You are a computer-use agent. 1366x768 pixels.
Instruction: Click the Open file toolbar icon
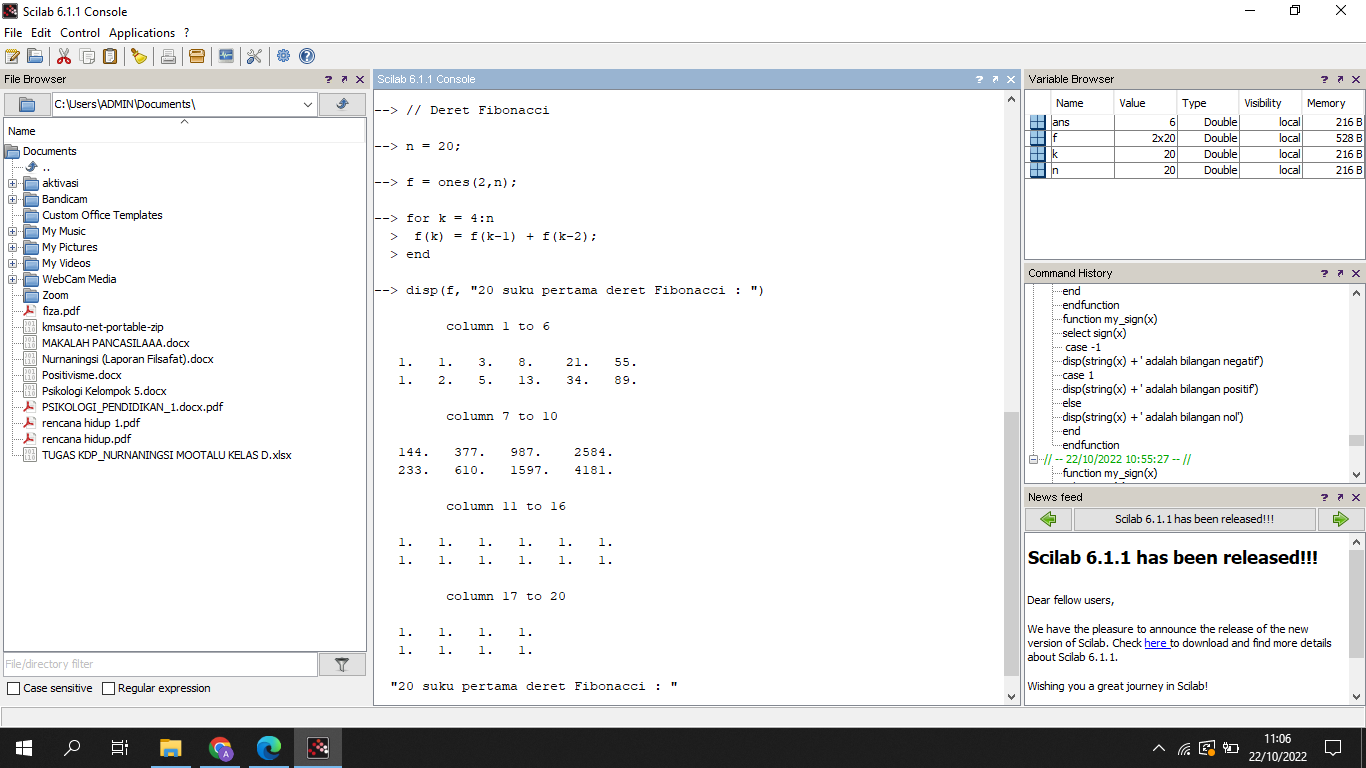click(x=35, y=56)
